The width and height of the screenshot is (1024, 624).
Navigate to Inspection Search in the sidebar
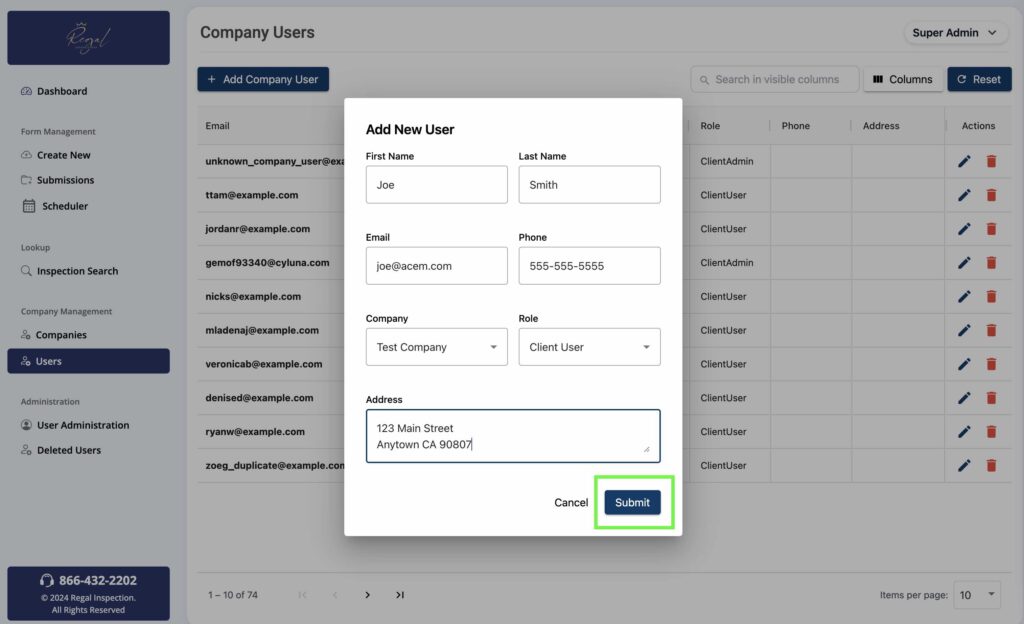pos(77,271)
